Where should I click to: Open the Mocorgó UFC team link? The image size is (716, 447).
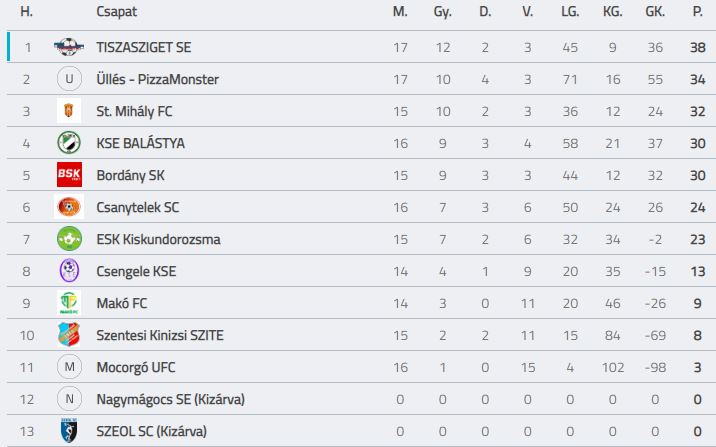136,367
